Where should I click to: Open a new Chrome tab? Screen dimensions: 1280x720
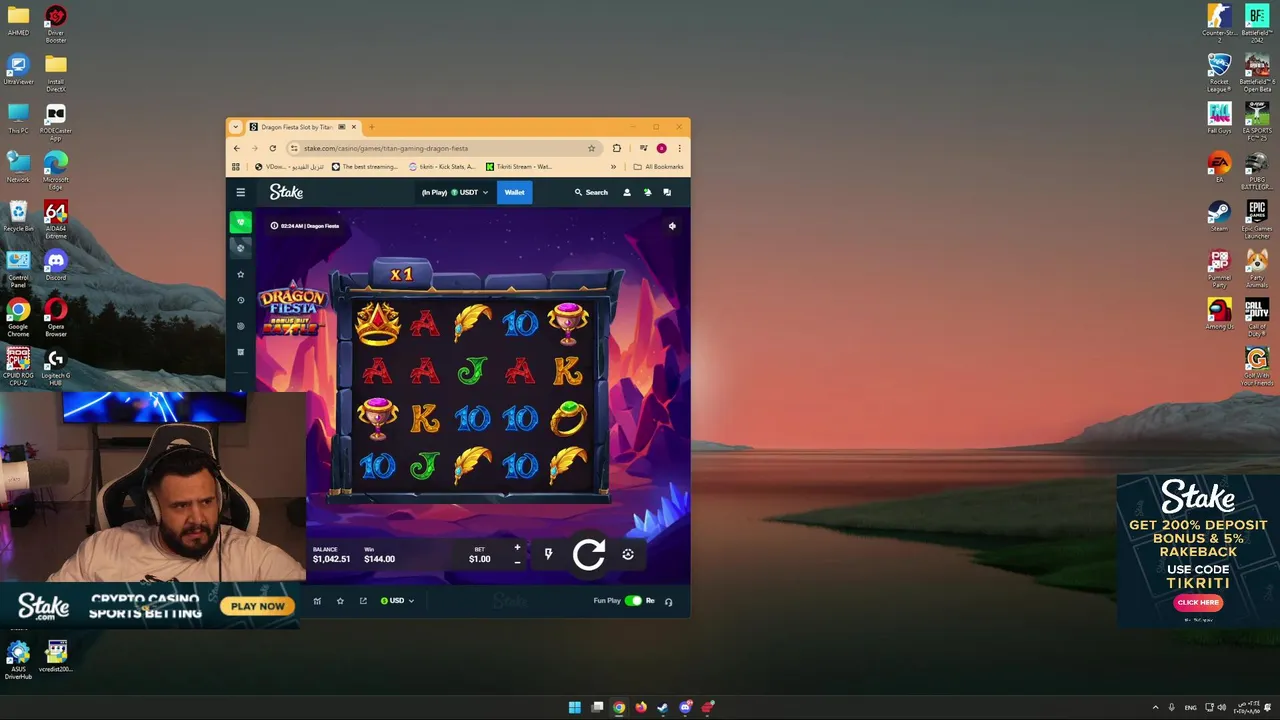tap(371, 127)
